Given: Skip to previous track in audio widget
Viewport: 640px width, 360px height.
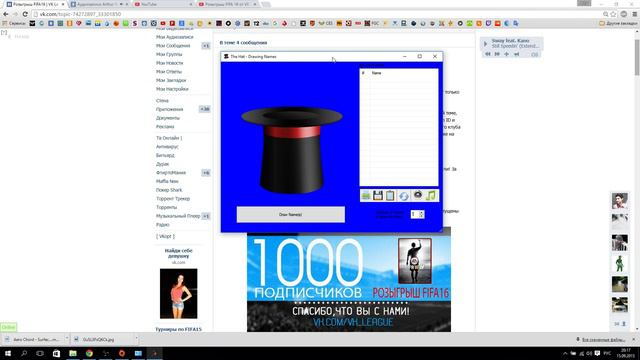Looking at the screenshot, I should [x=487, y=54].
